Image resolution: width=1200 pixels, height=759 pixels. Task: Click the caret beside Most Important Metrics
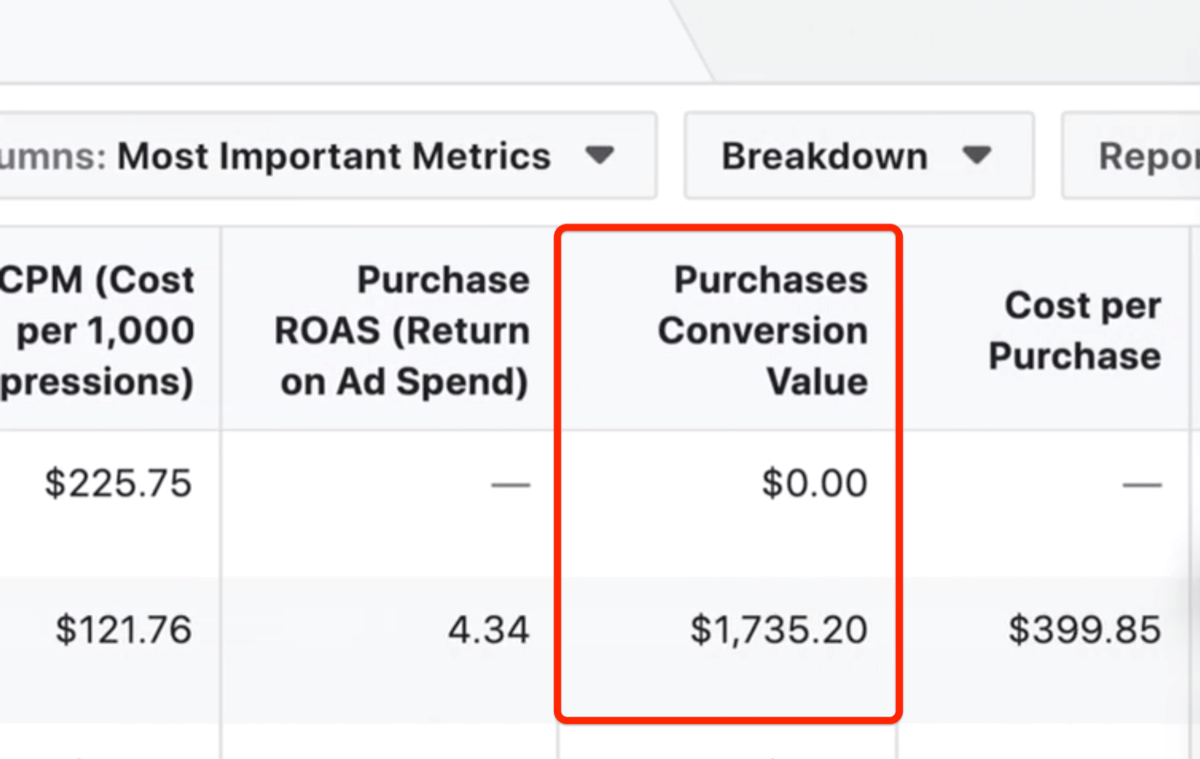click(x=599, y=157)
